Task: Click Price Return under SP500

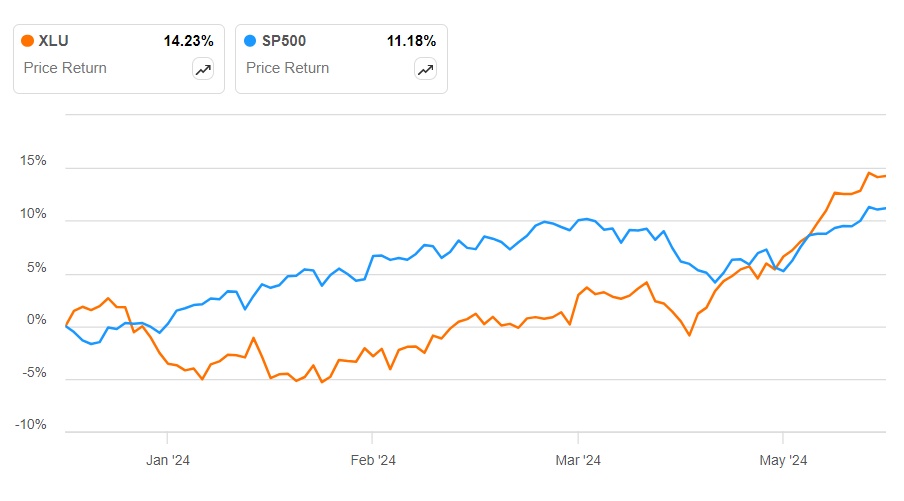Action: coord(287,68)
